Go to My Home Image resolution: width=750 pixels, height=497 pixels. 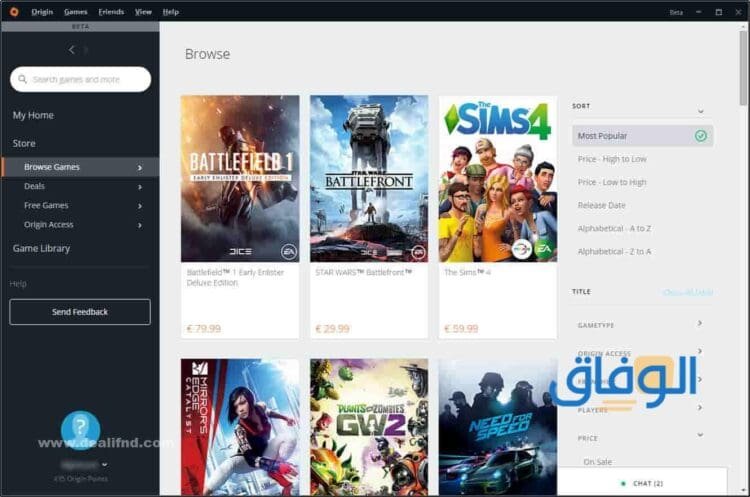33,115
